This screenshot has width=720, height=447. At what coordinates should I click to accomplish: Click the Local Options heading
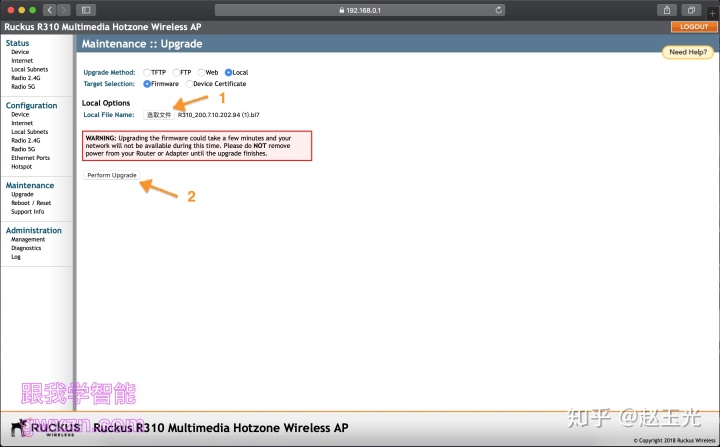point(106,103)
